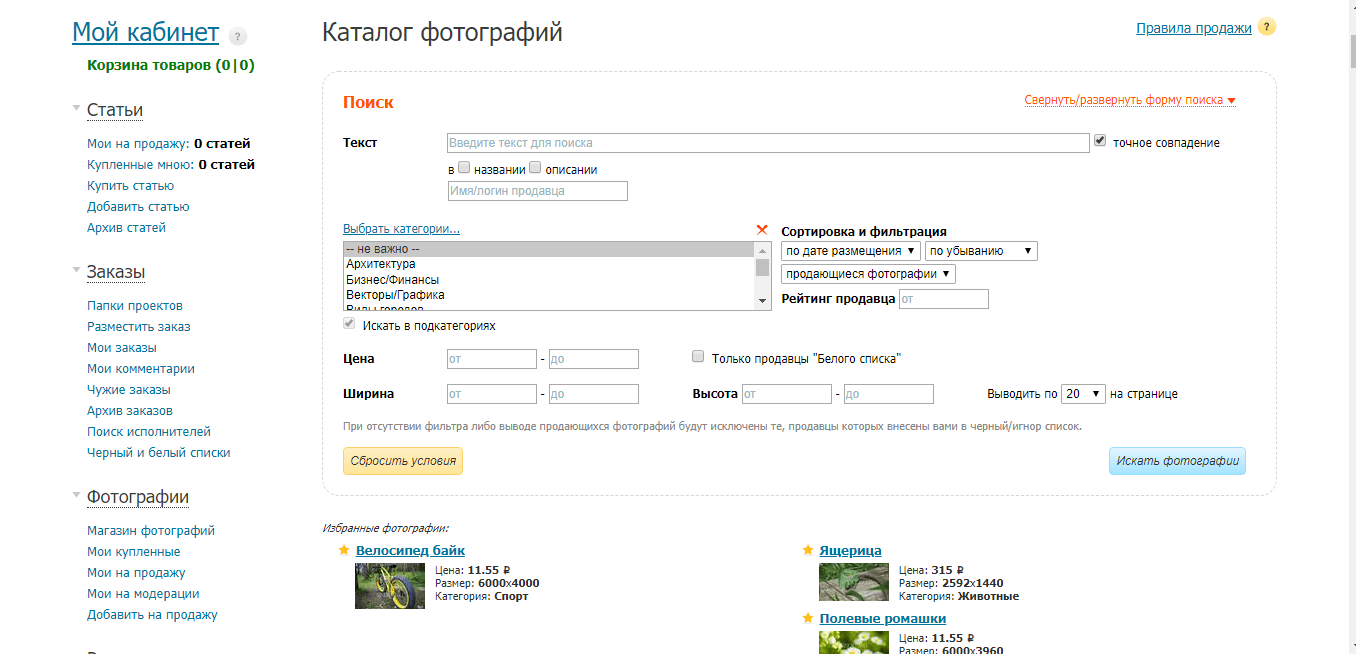Open the по убыванию order dropdown

[981, 251]
